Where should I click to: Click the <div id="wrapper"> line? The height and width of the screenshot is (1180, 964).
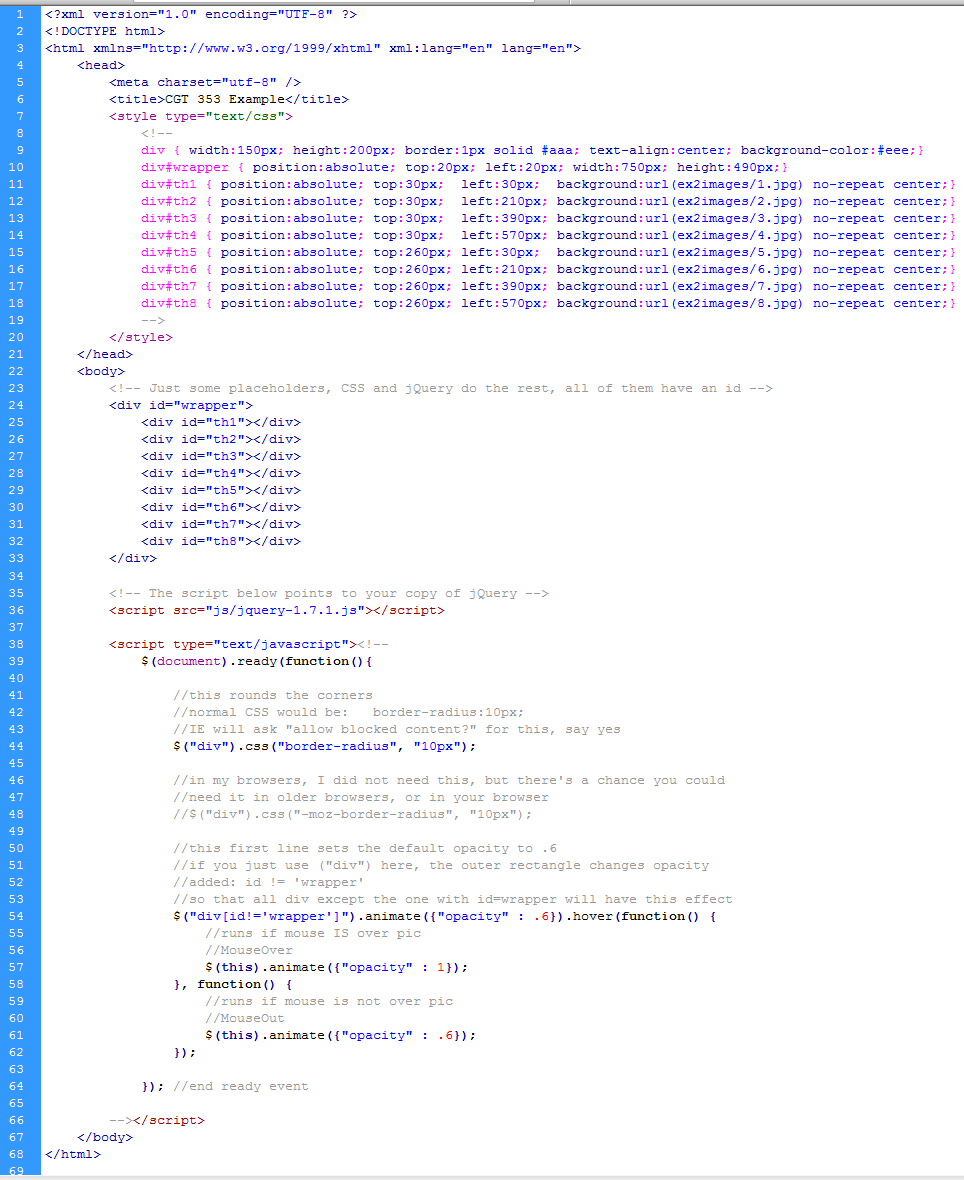pos(181,406)
